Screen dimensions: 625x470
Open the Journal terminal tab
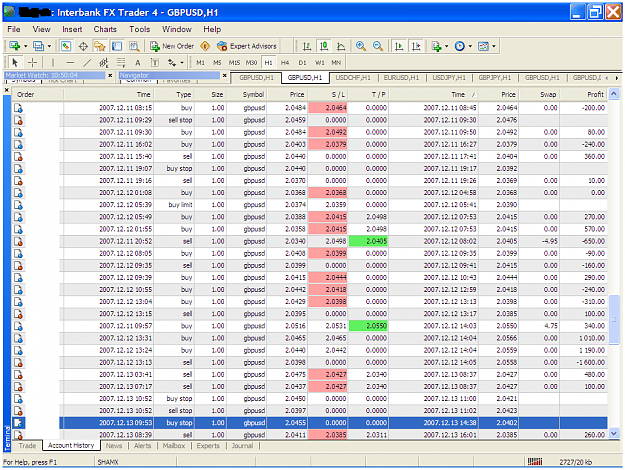(x=242, y=446)
